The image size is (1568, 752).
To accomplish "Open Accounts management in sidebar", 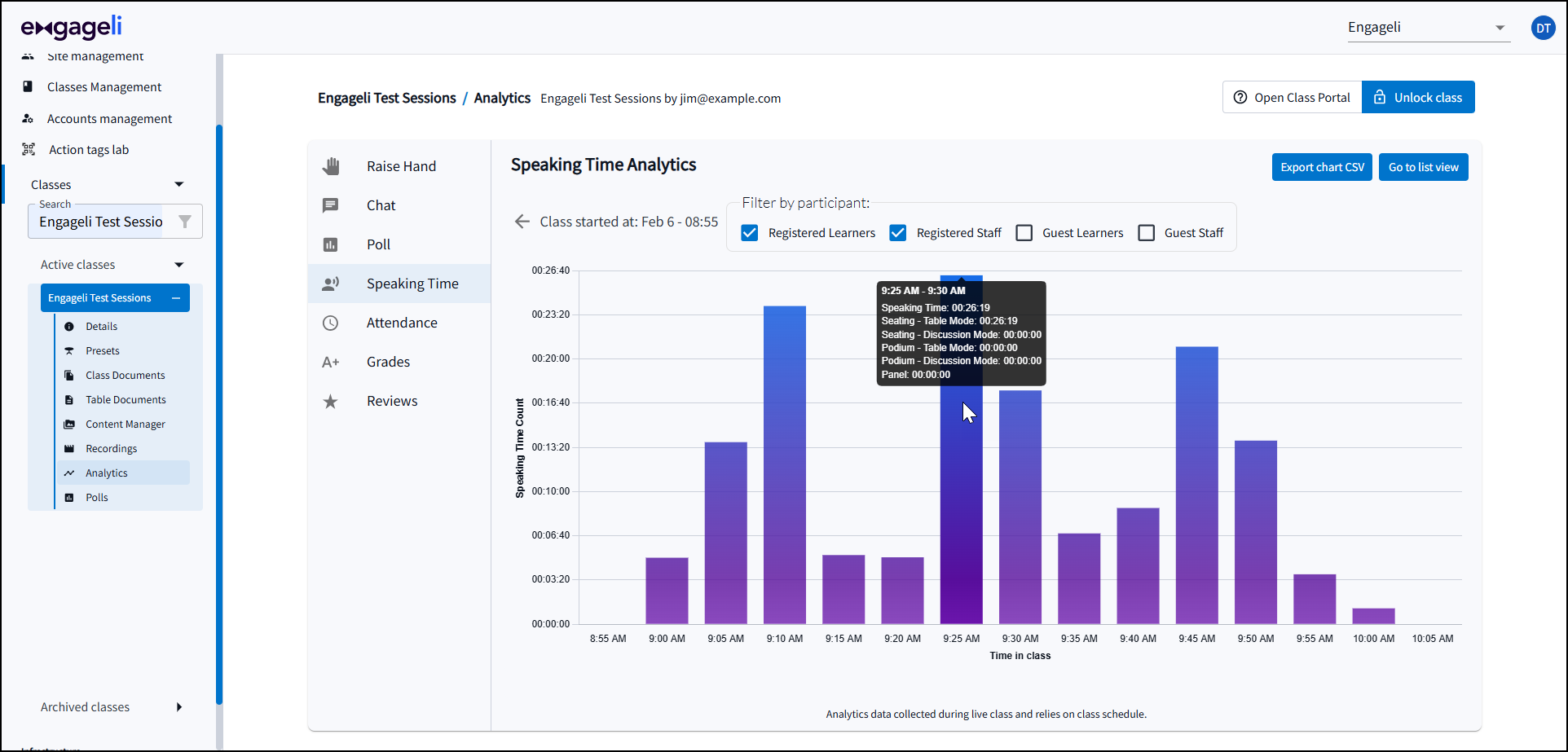I will click(x=109, y=118).
